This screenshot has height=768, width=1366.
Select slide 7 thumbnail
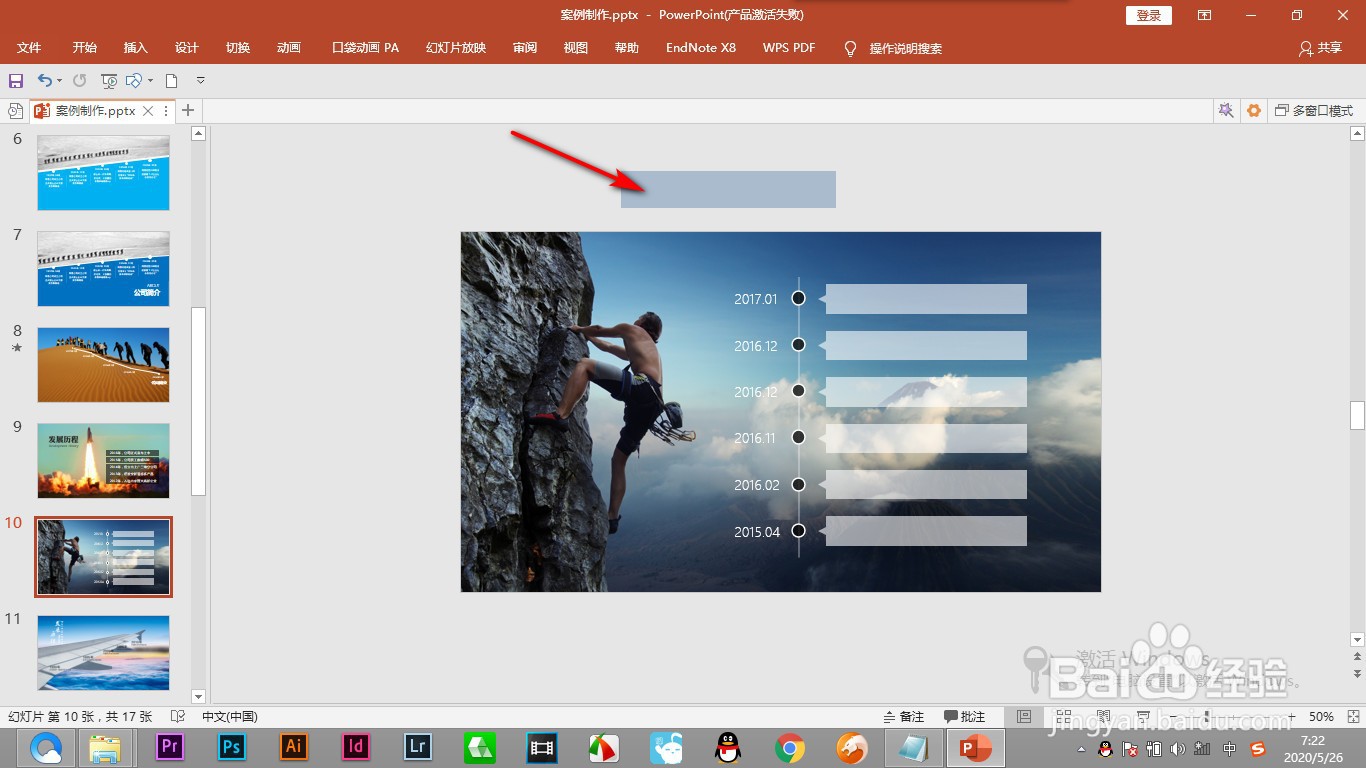(x=103, y=269)
